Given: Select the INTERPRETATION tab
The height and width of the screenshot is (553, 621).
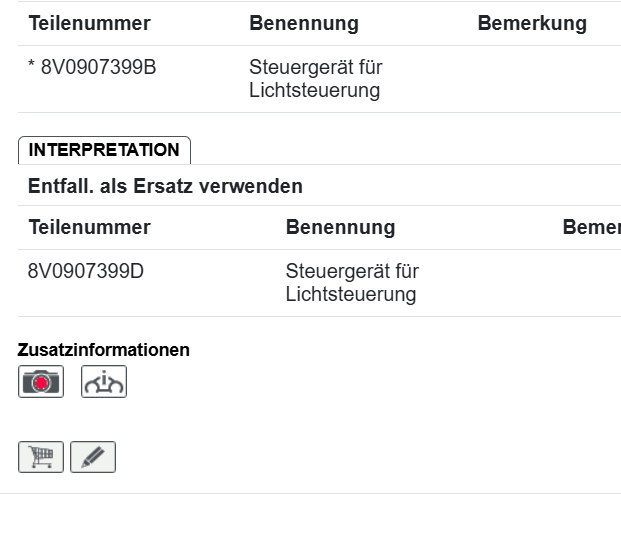Looking at the screenshot, I should click(x=104, y=150).
